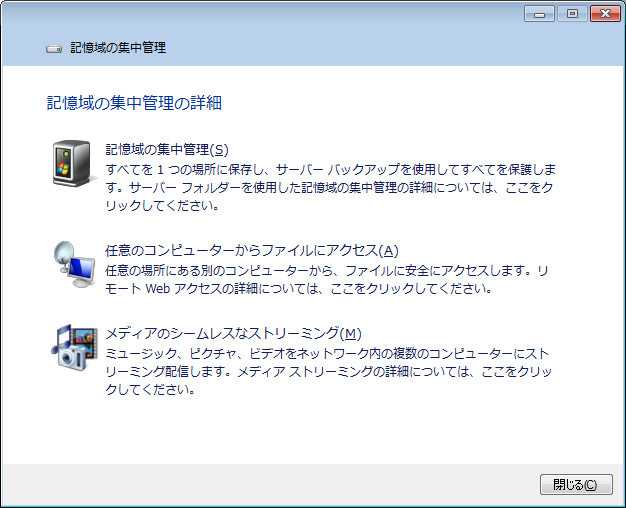This screenshot has height=508, width=626.
Task: Maximize the window
Action: click(x=572, y=14)
